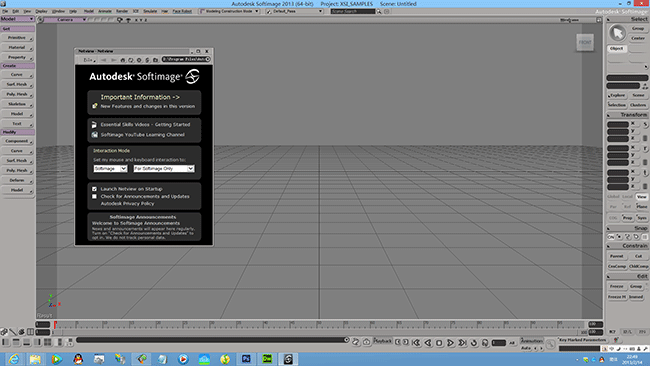The image size is (650, 366).
Task: Open the Camera view dropdown
Action: (x=65, y=20)
